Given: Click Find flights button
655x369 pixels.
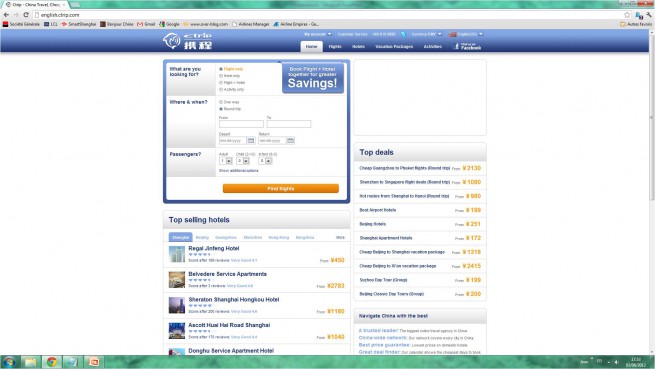Looking at the screenshot, I should click(281, 188).
